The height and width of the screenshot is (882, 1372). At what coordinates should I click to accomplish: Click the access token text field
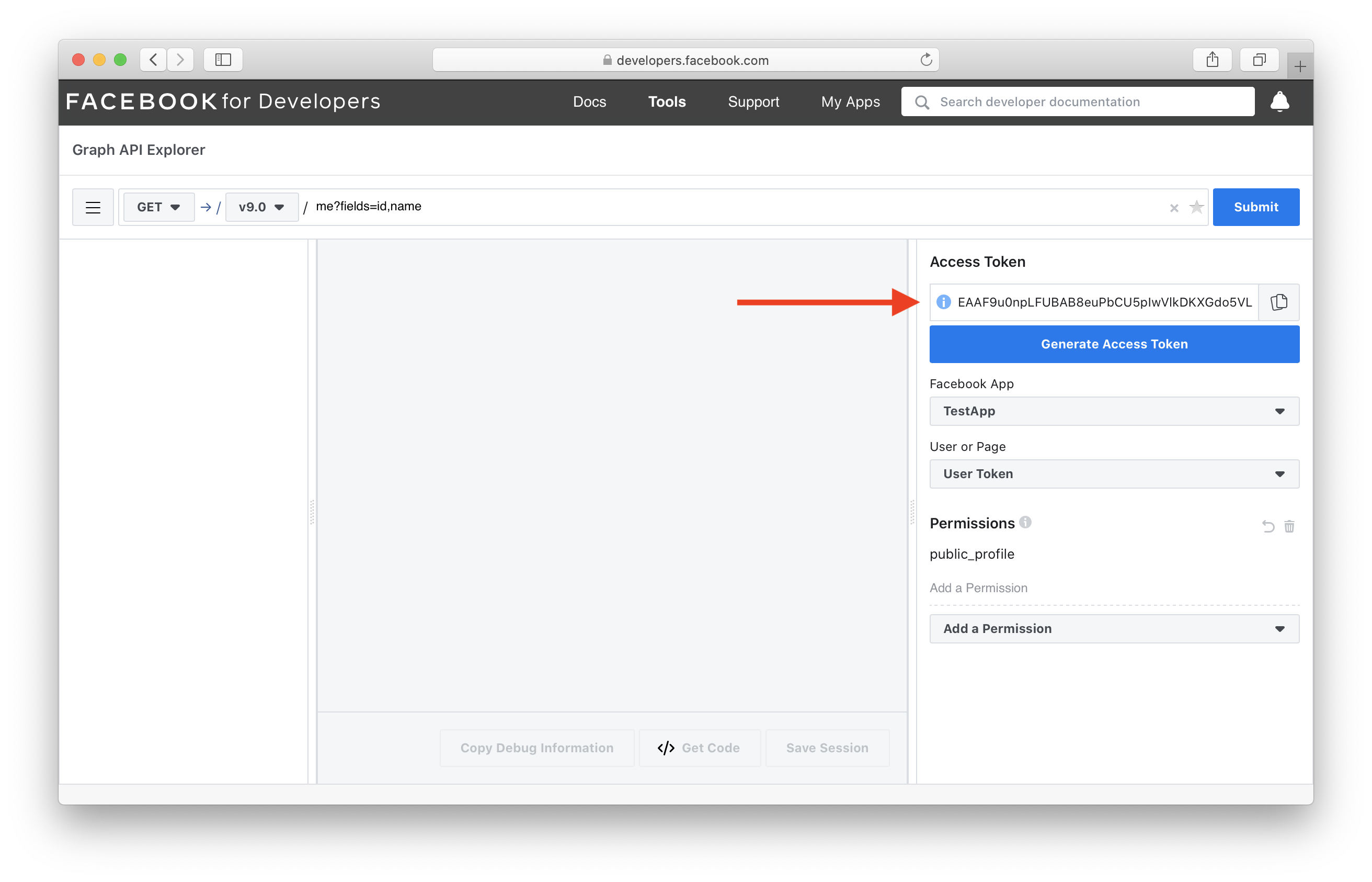point(1104,302)
